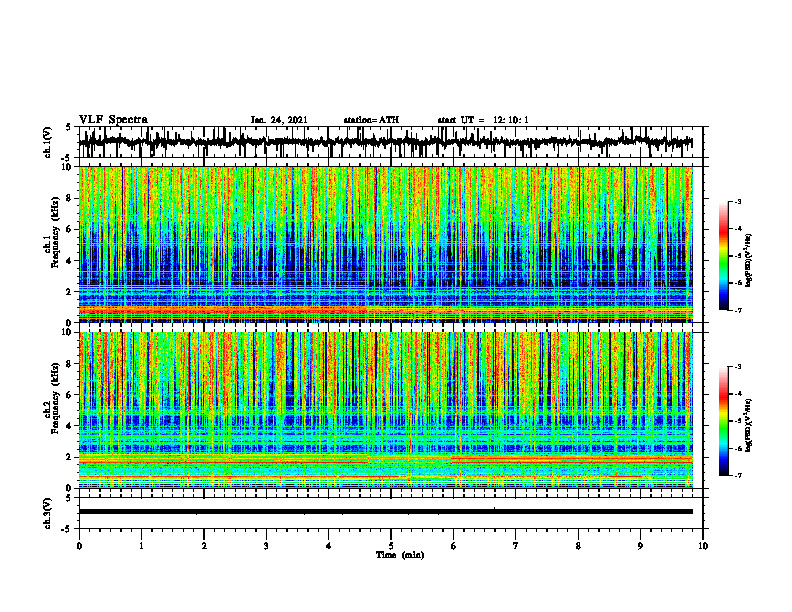This screenshot has height=612, width=792.
Task: Click inside the ch.2 spectrogram panel
Action: tap(385, 410)
